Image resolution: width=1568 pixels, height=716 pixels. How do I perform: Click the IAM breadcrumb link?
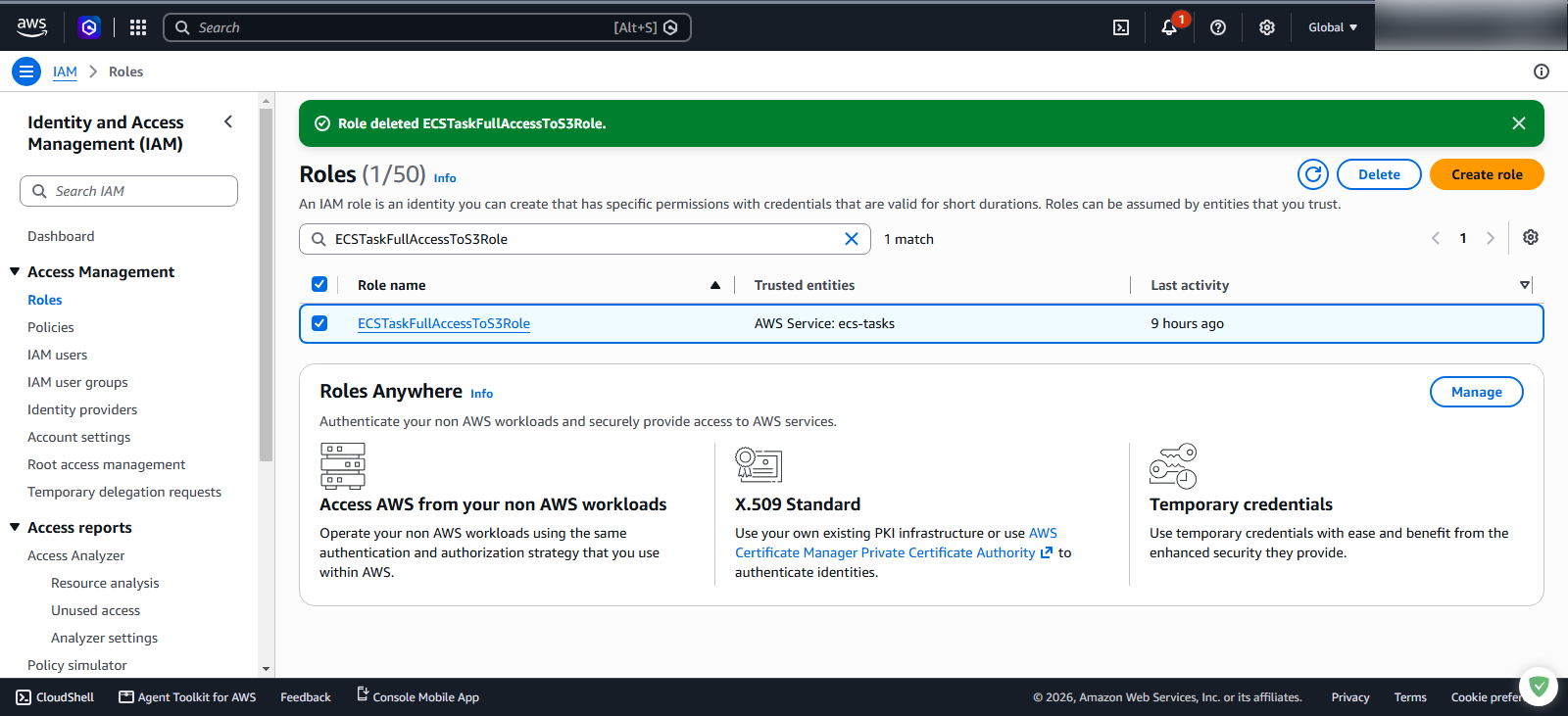click(x=65, y=72)
